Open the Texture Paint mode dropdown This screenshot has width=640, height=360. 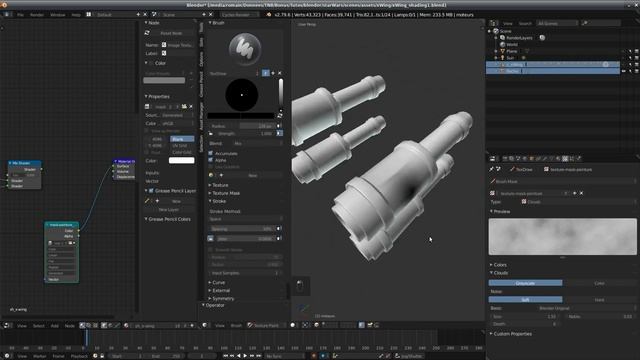coord(266,325)
